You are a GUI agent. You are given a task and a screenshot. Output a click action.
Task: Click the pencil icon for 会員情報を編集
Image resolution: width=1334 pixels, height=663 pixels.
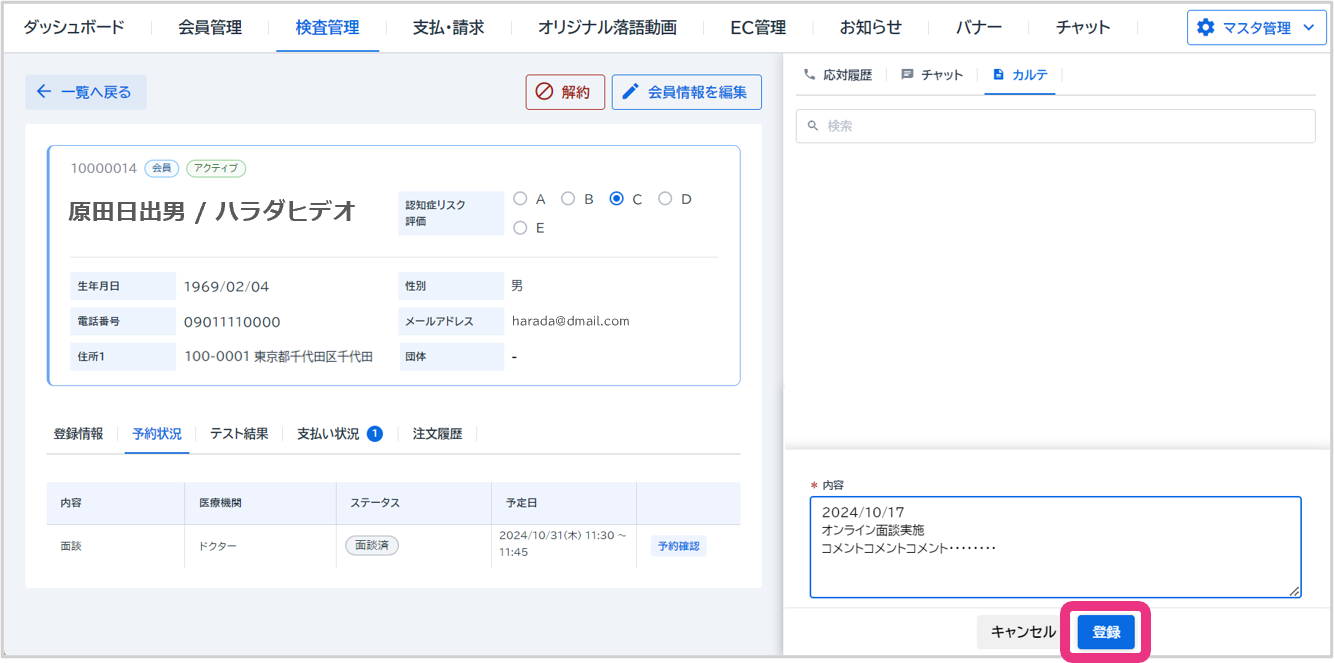[630, 92]
